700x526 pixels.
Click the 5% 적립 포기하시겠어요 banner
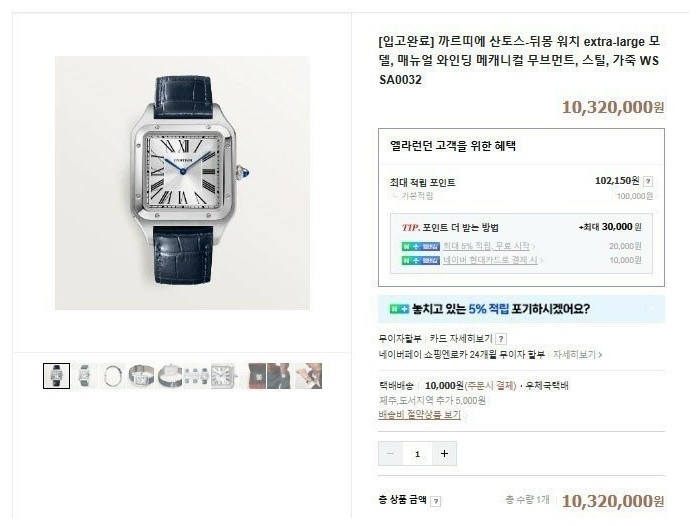point(521,309)
